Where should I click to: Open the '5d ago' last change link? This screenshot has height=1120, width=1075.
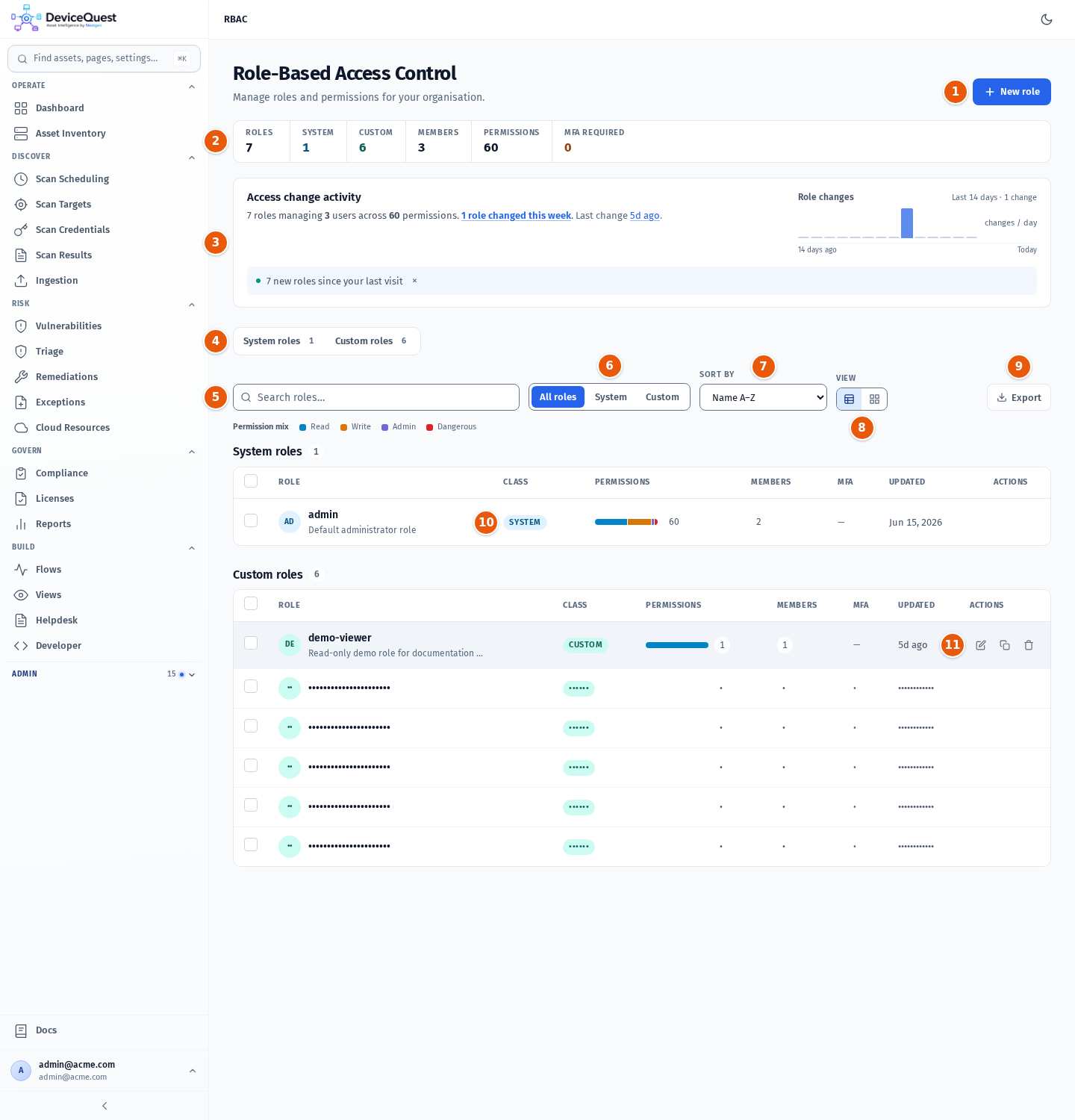(x=645, y=216)
